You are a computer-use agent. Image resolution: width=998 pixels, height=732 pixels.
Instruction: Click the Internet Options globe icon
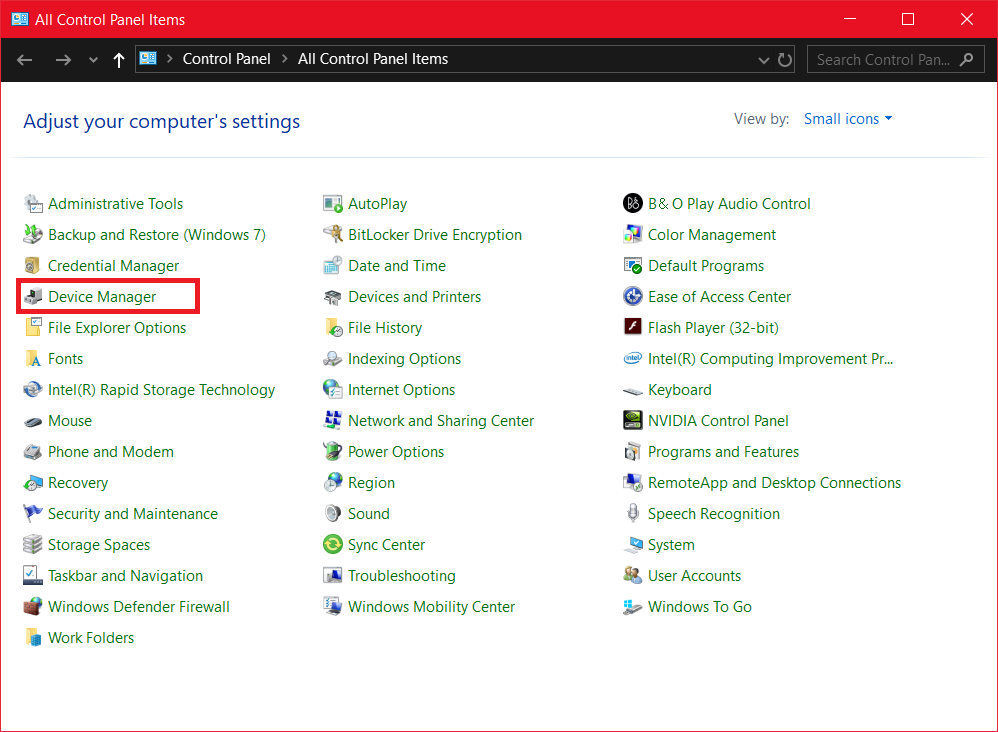(333, 390)
